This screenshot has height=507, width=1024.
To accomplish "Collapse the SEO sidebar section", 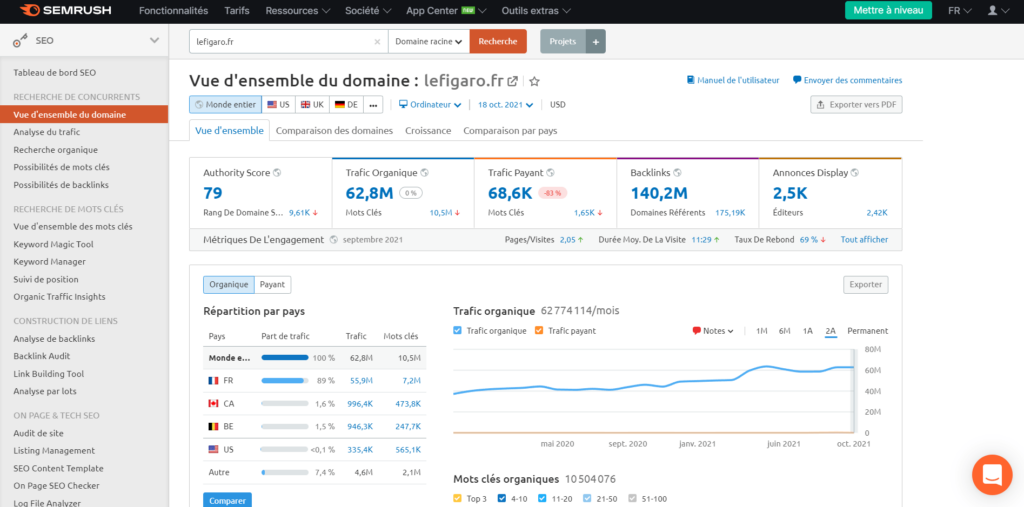I will point(154,41).
